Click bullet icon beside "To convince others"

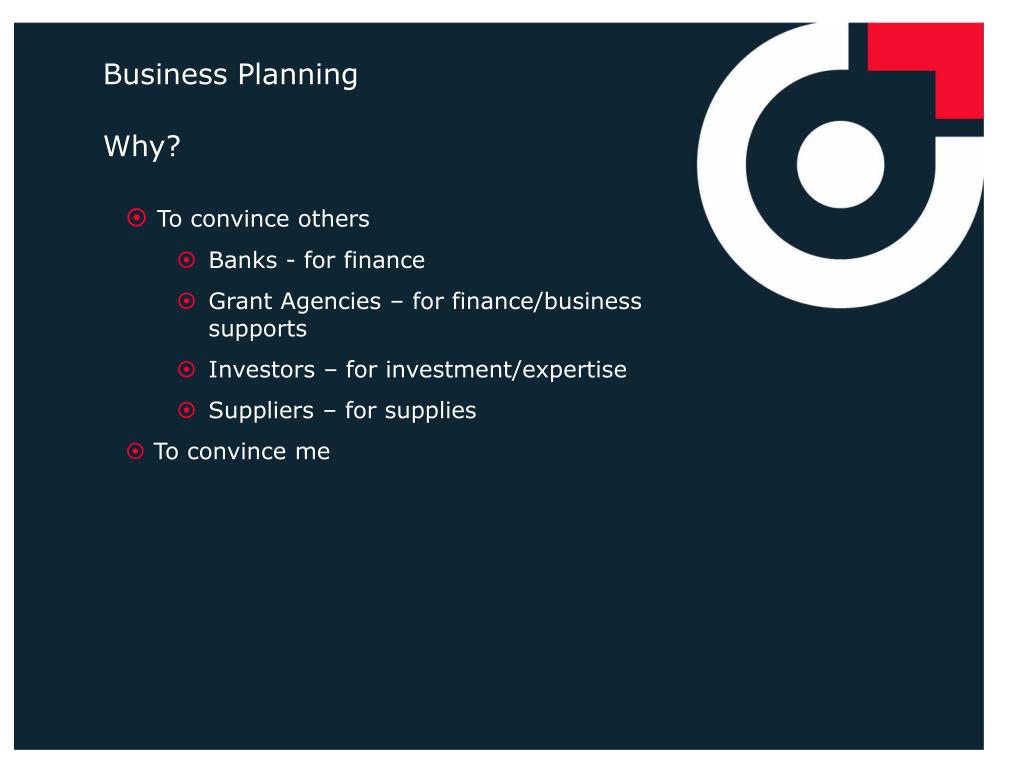click(x=136, y=217)
